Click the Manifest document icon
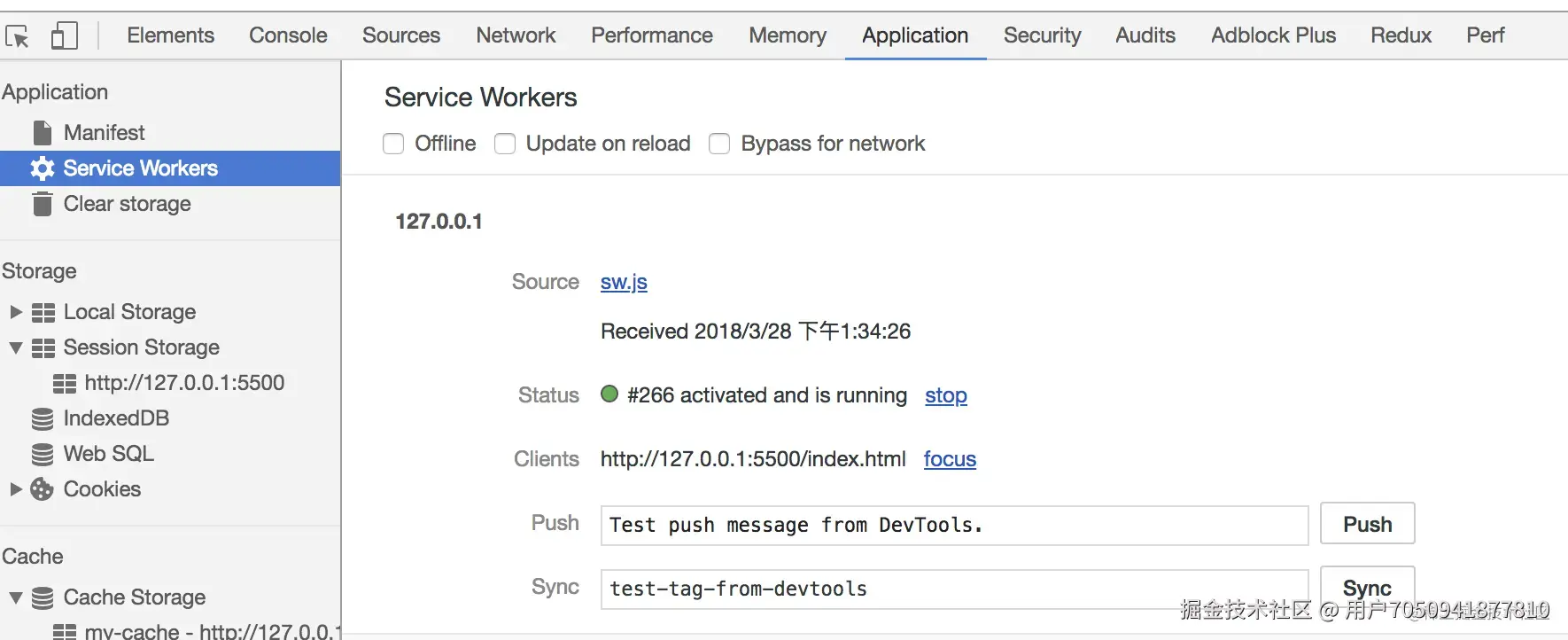Screen dimensions: 1568x640 coord(43,133)
